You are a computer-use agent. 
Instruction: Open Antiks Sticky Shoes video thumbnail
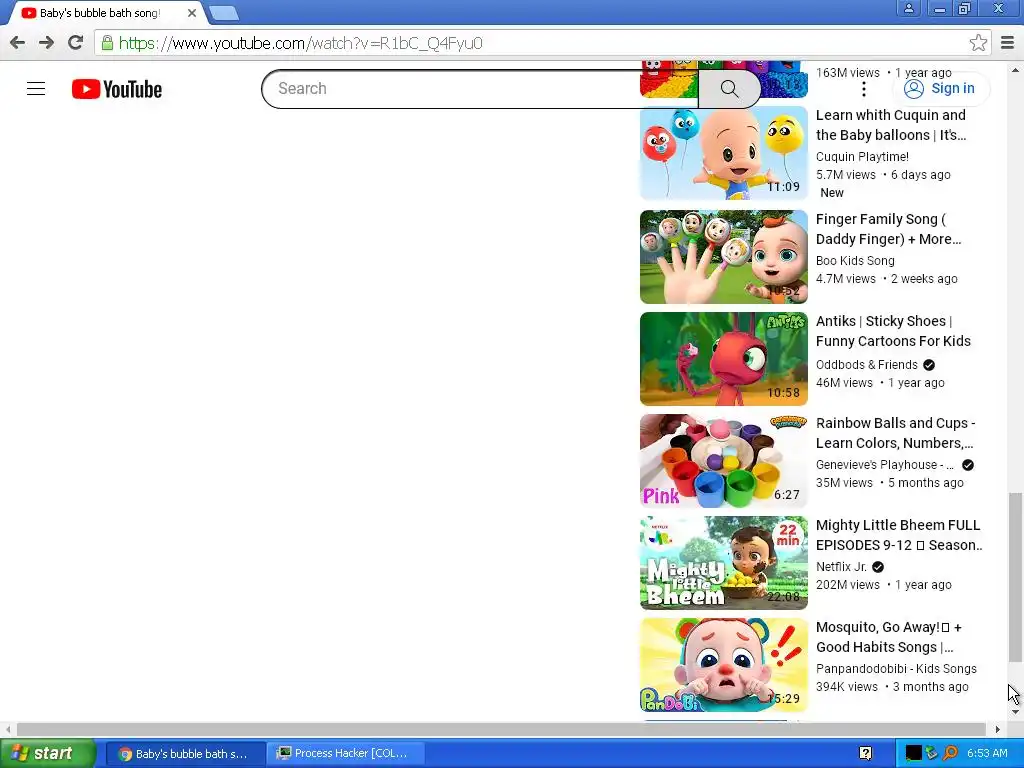[x=724, y=359]
